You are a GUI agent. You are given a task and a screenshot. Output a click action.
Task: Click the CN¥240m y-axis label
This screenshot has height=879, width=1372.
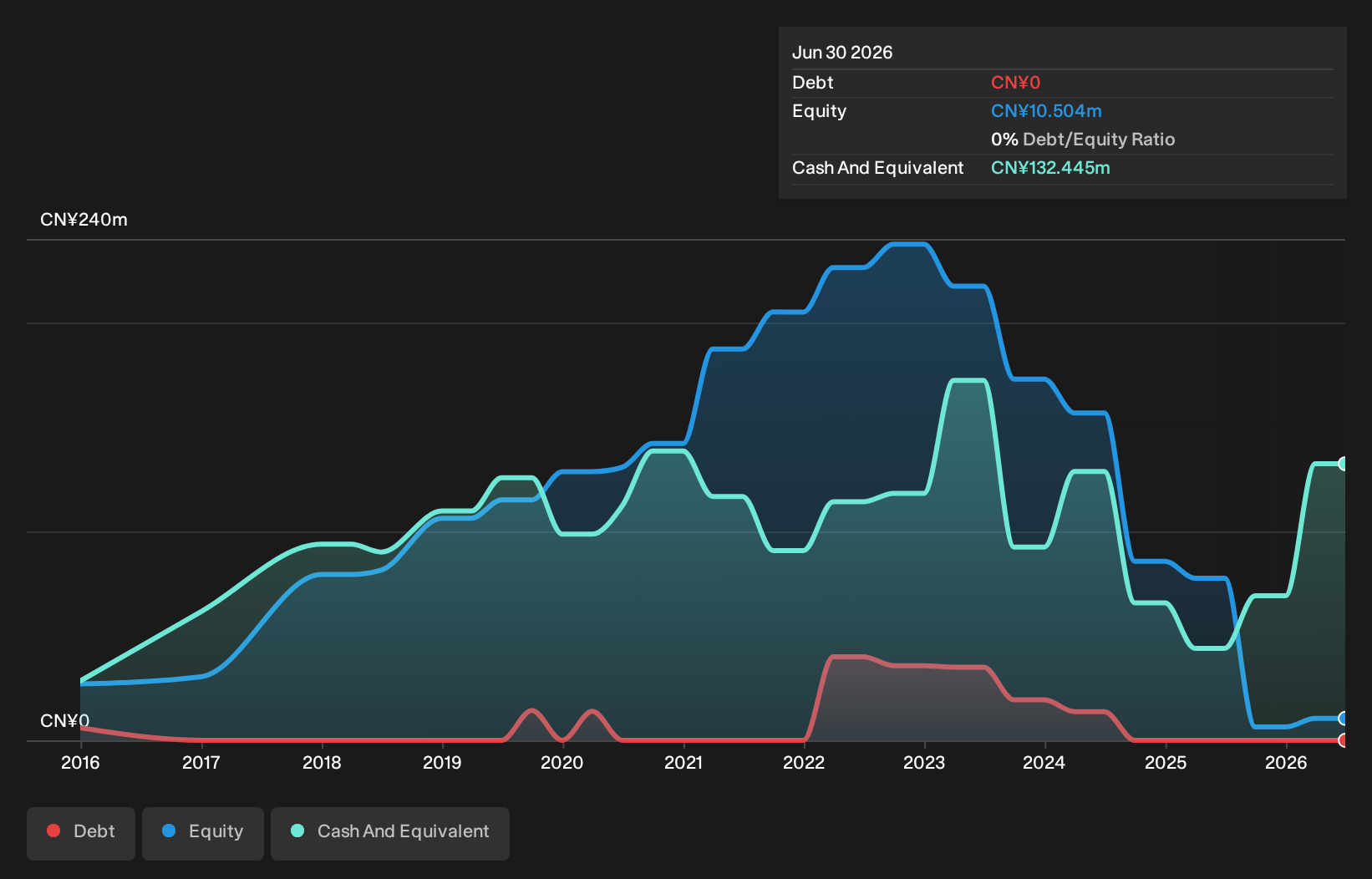[x=84, y=220]
